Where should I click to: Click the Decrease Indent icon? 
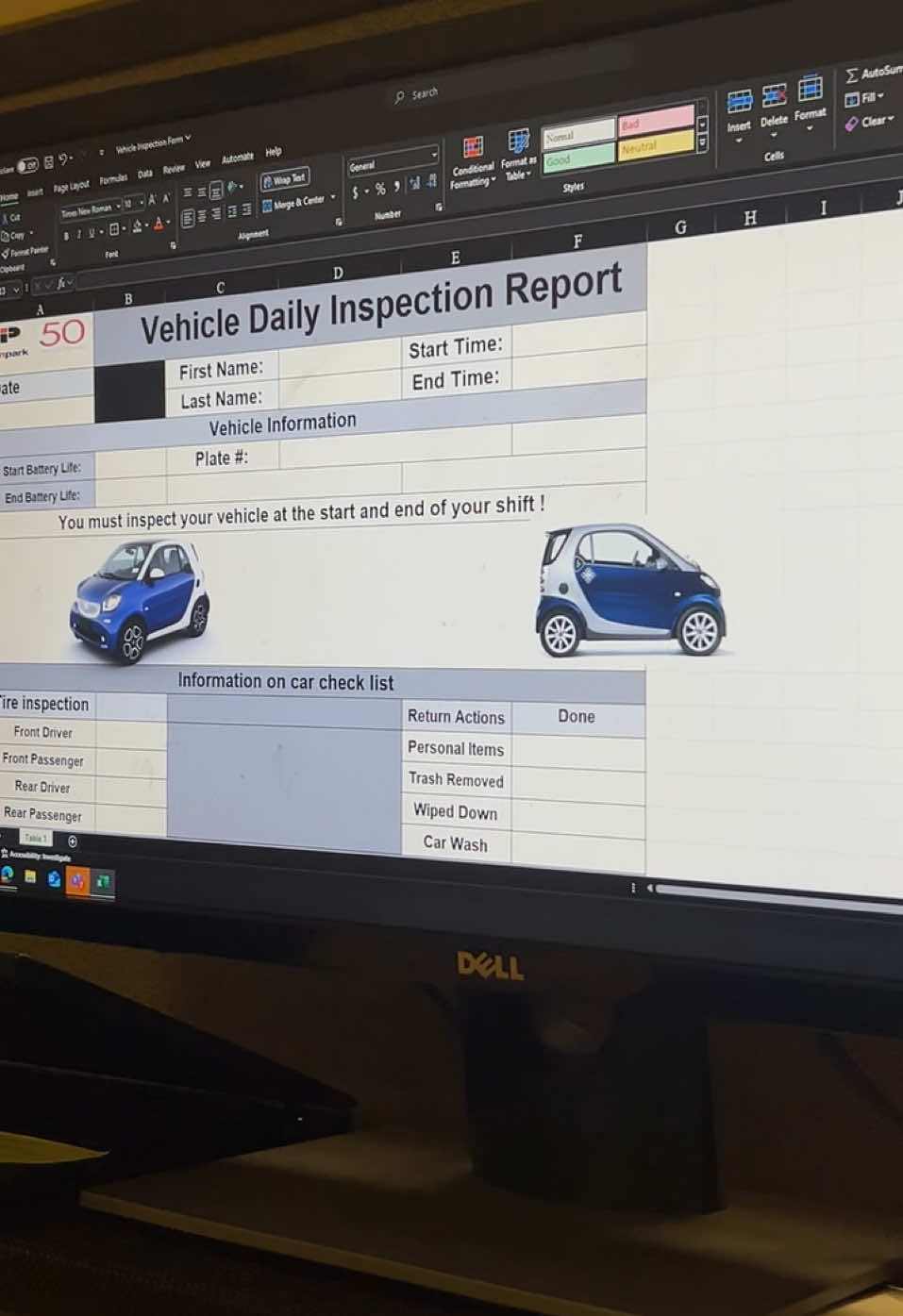(x=232, y=212)
